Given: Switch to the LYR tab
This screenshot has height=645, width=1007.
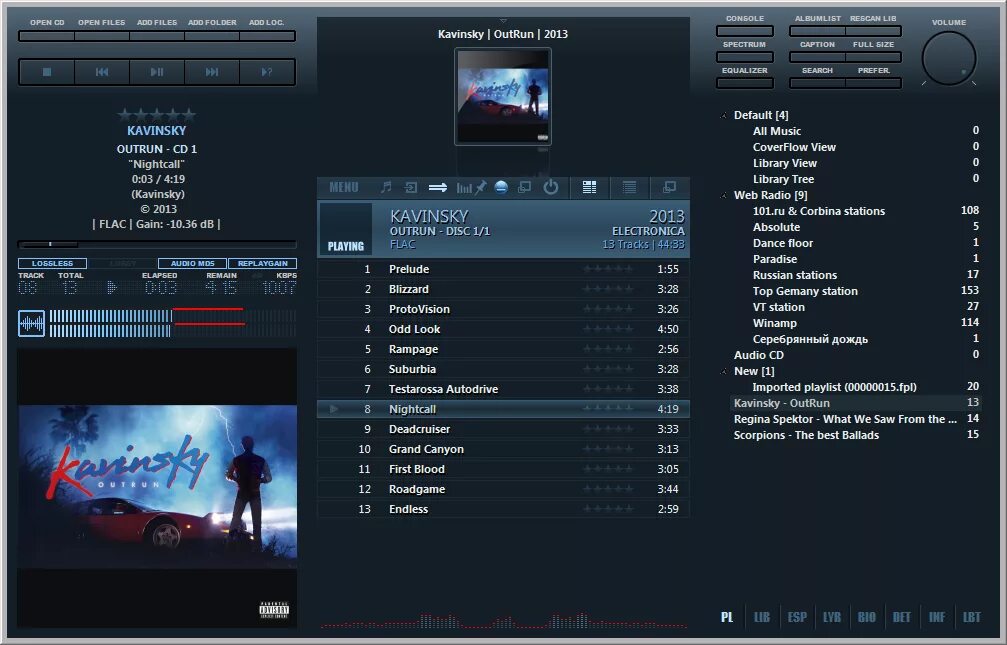Looking at the screenshot, I should coord(831,617).
